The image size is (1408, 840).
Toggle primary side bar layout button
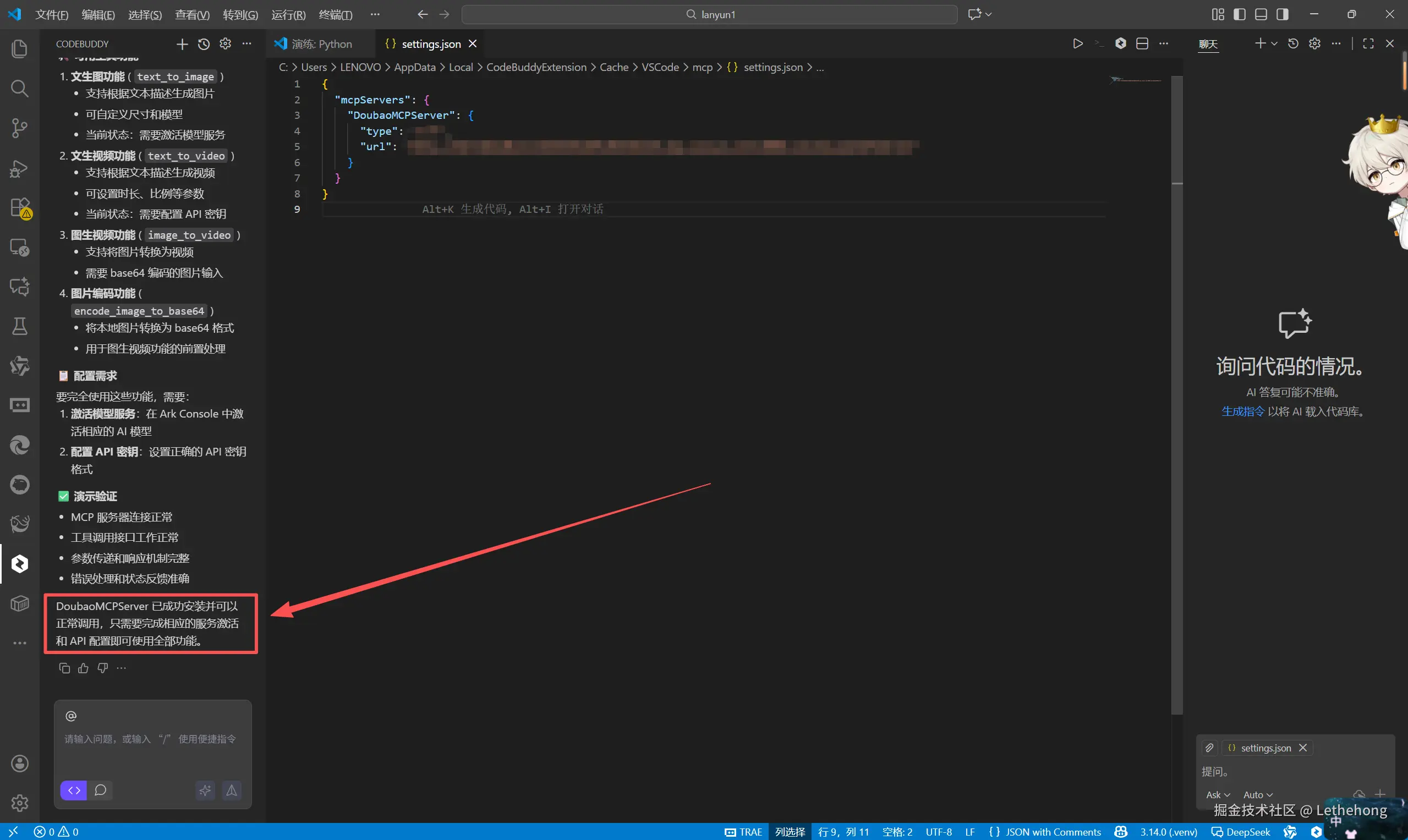pyautogui.click(x=1239, y=14)
